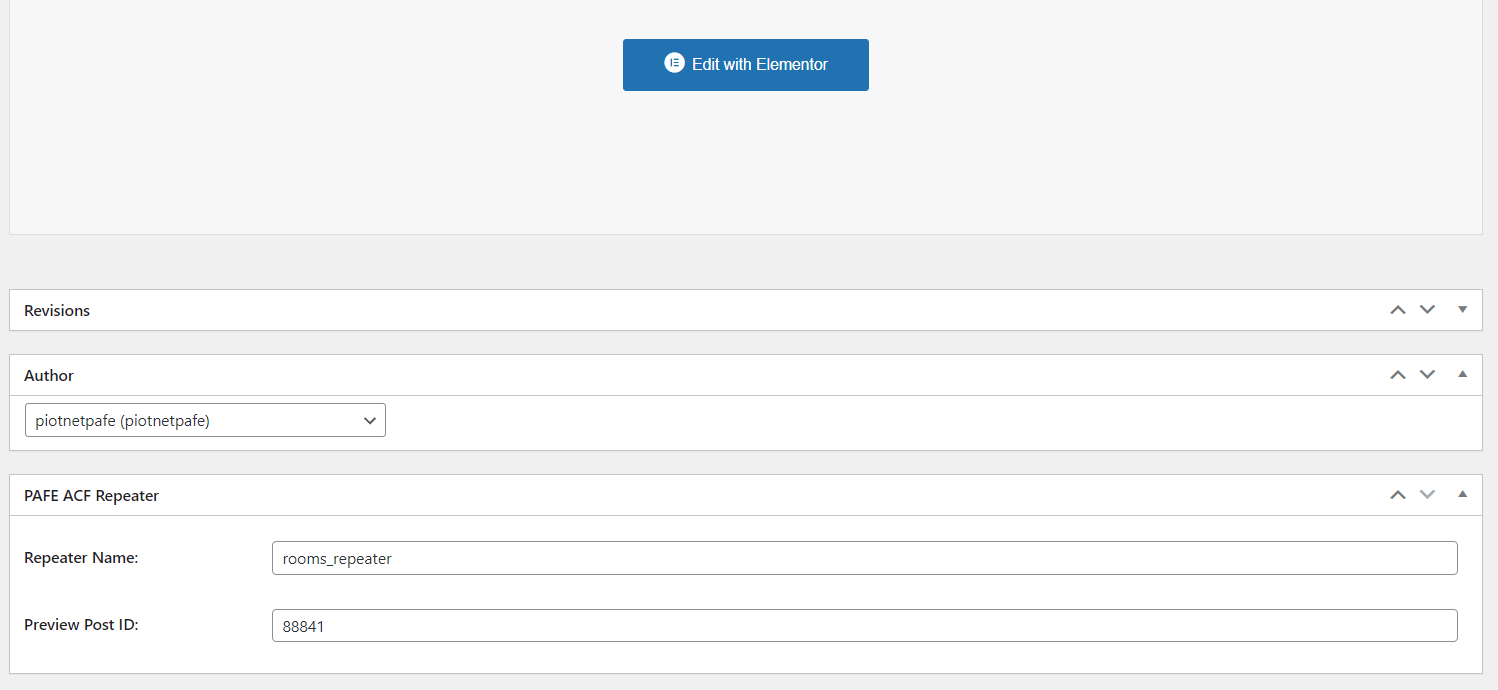The width and height of the screenshot is (1498, 690).
Task: Click the Repeater Name label
Action: point(81,558)
